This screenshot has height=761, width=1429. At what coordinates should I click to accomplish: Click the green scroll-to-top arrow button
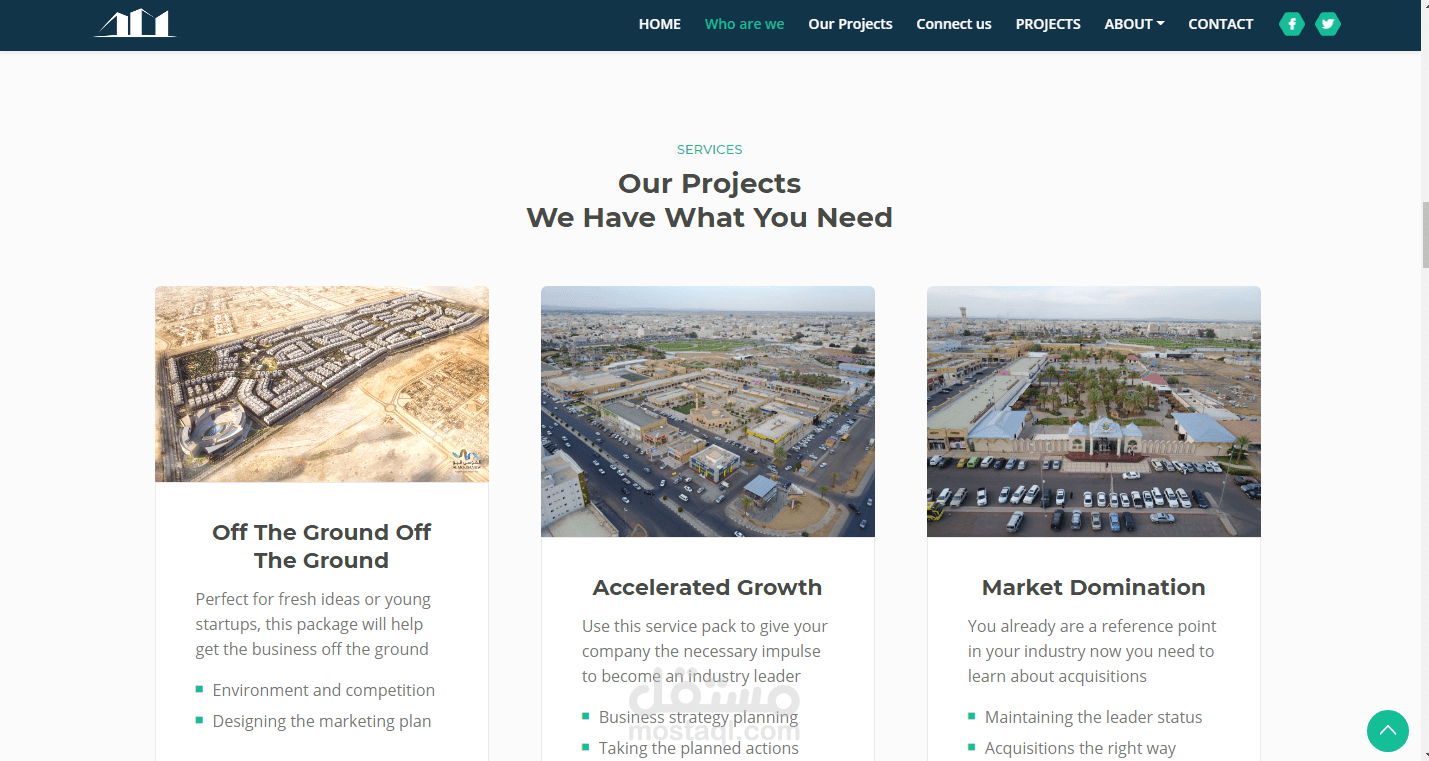[x=1388, y=731]
